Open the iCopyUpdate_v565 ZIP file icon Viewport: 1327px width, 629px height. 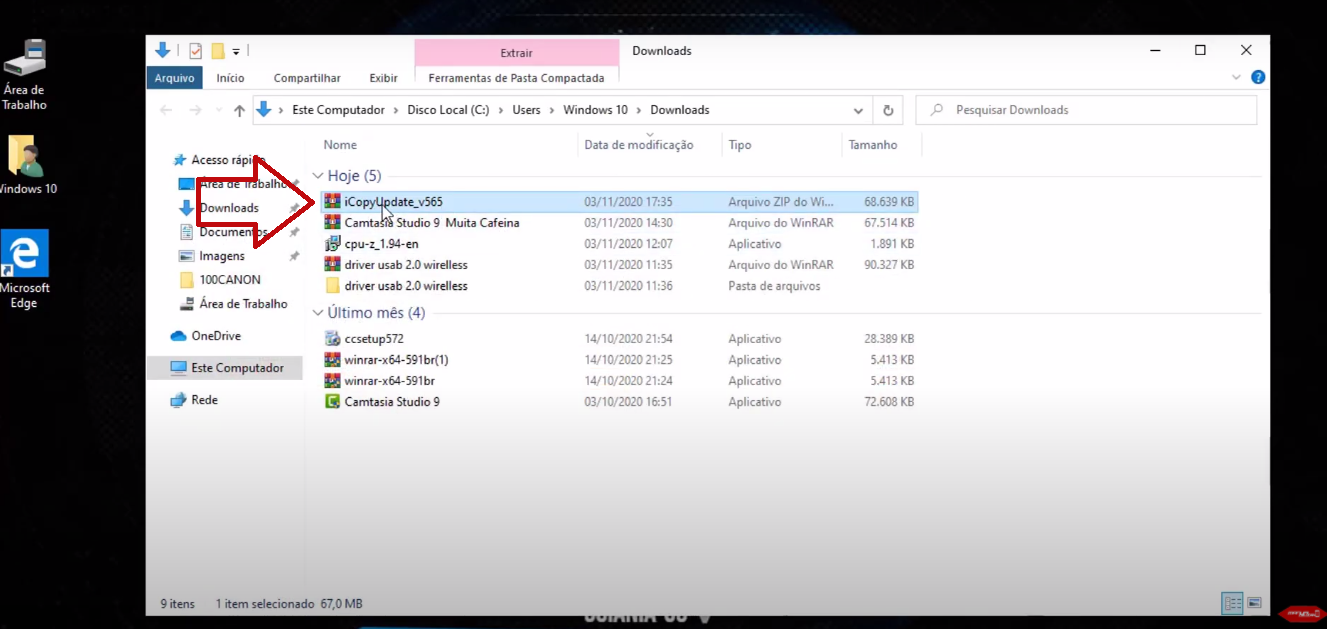[333, 202]
